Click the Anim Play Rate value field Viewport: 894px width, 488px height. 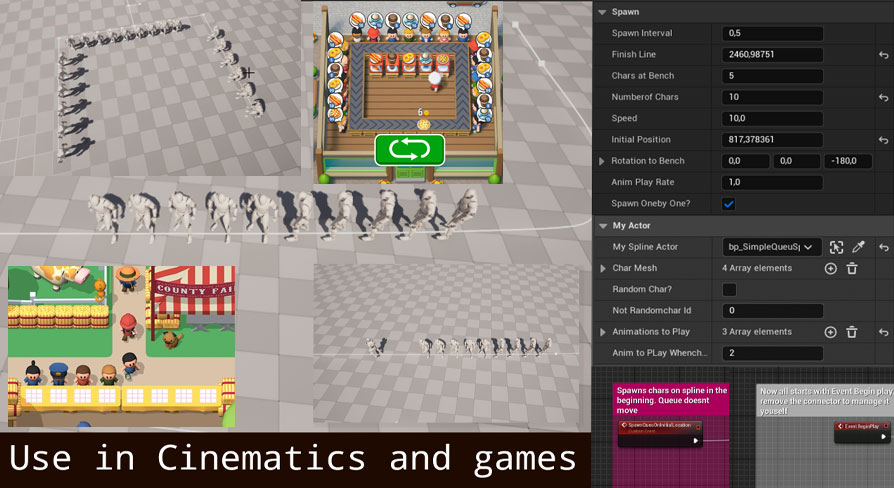click(x=773, y=182)
